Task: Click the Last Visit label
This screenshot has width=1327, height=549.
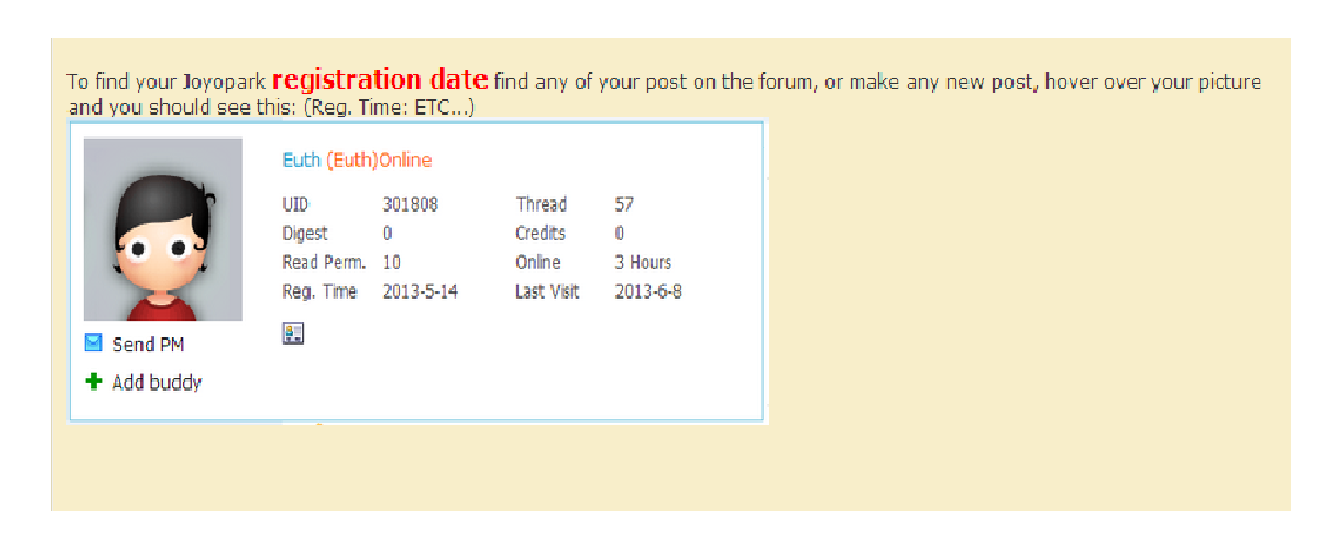Action: [x=547, y=292]
